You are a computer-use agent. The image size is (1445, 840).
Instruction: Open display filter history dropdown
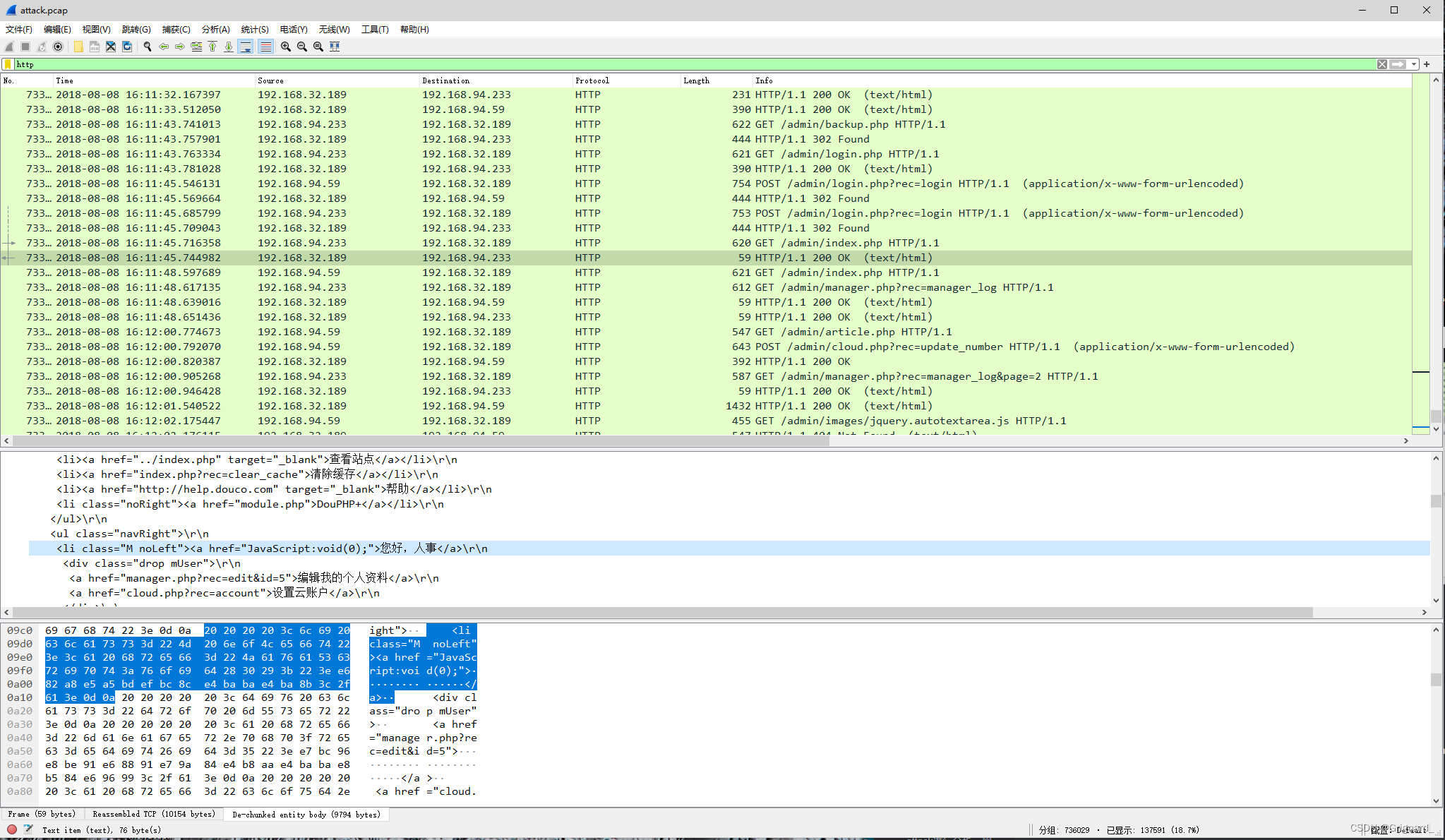[x=1413, y=64]
